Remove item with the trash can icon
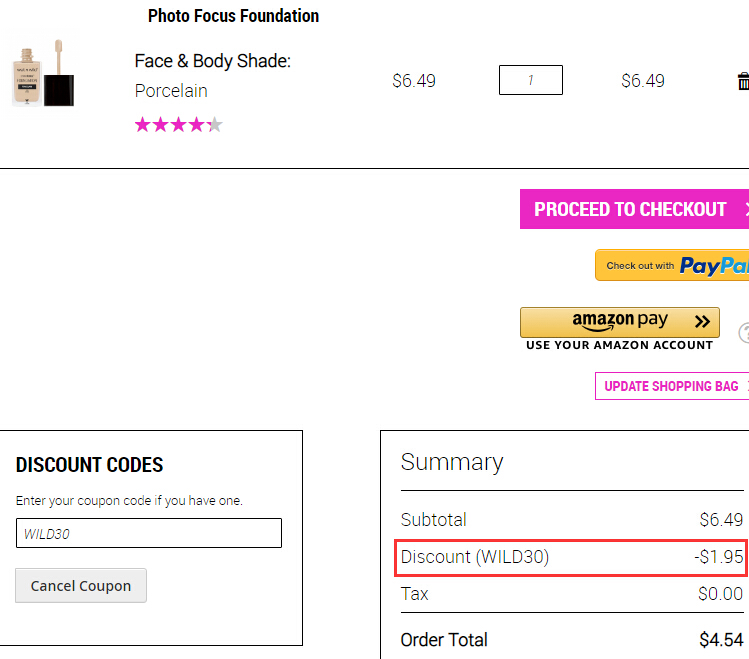Screen dimensions: 749x659 coord(743,81)
